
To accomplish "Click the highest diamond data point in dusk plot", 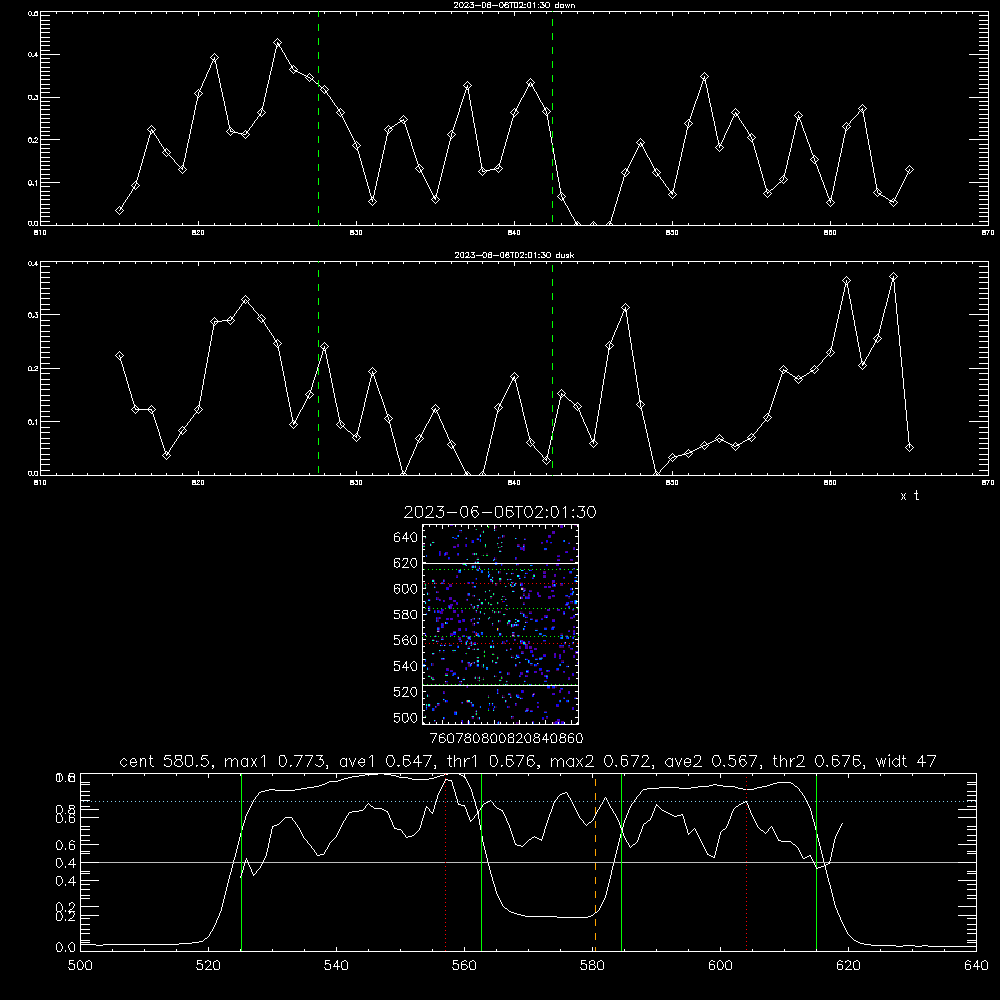I will 893,277.
